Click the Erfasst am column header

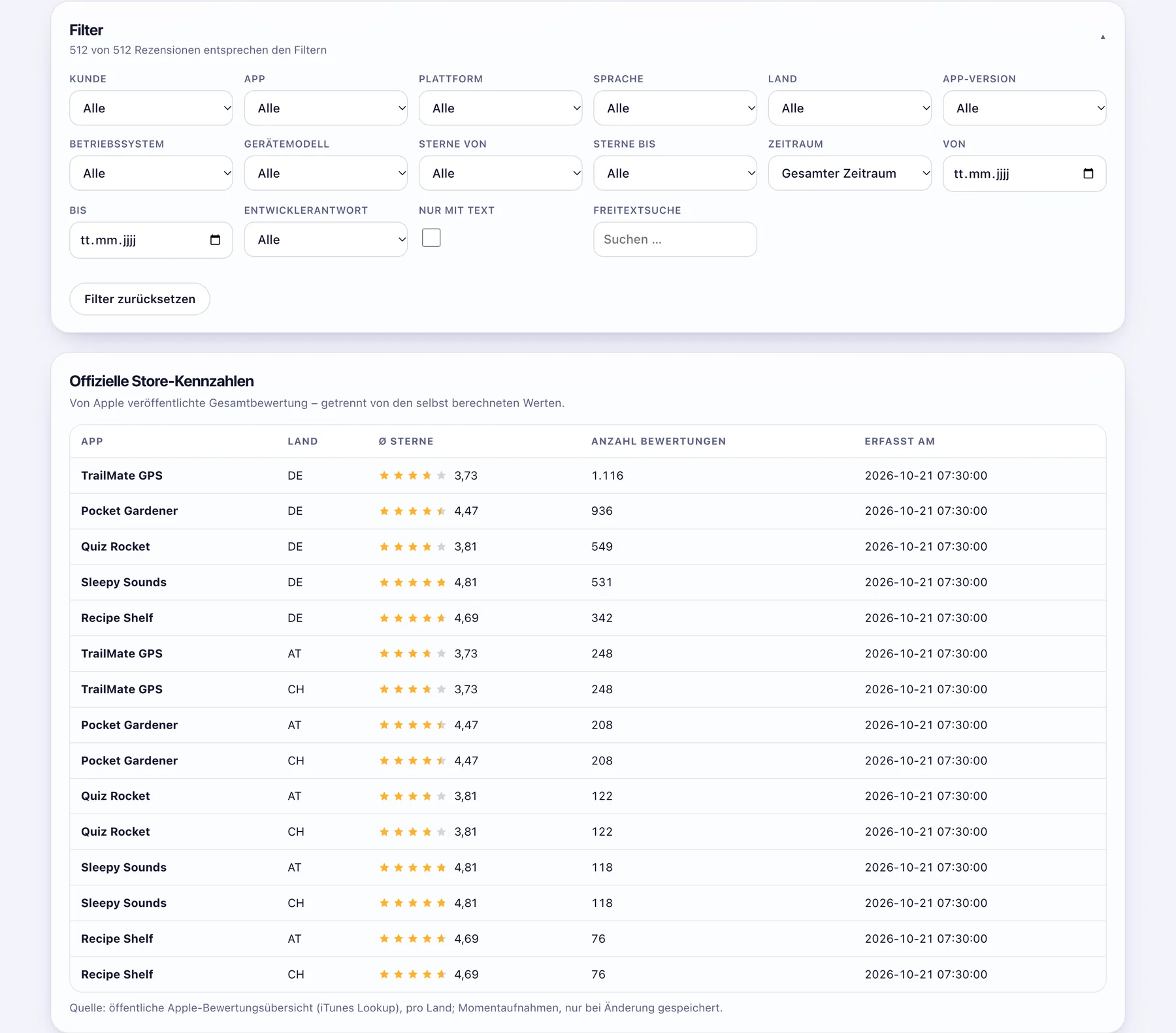coord(900,441)
